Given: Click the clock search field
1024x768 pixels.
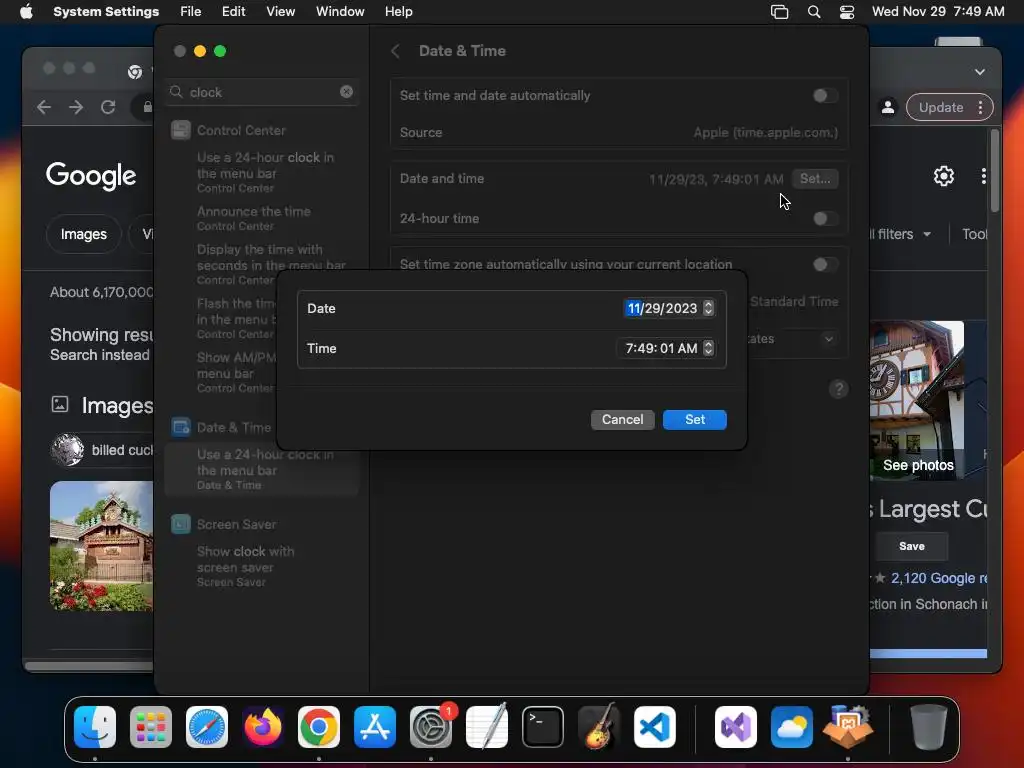Looking at the screenshot, I should (x=261, y=92).
